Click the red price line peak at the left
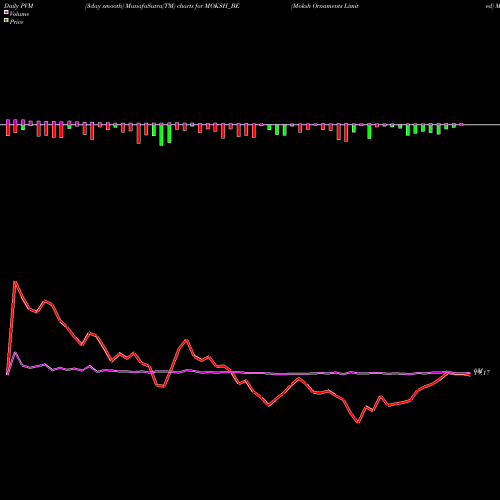The height and width of the screenshot is (500, 500). (15, 282)
